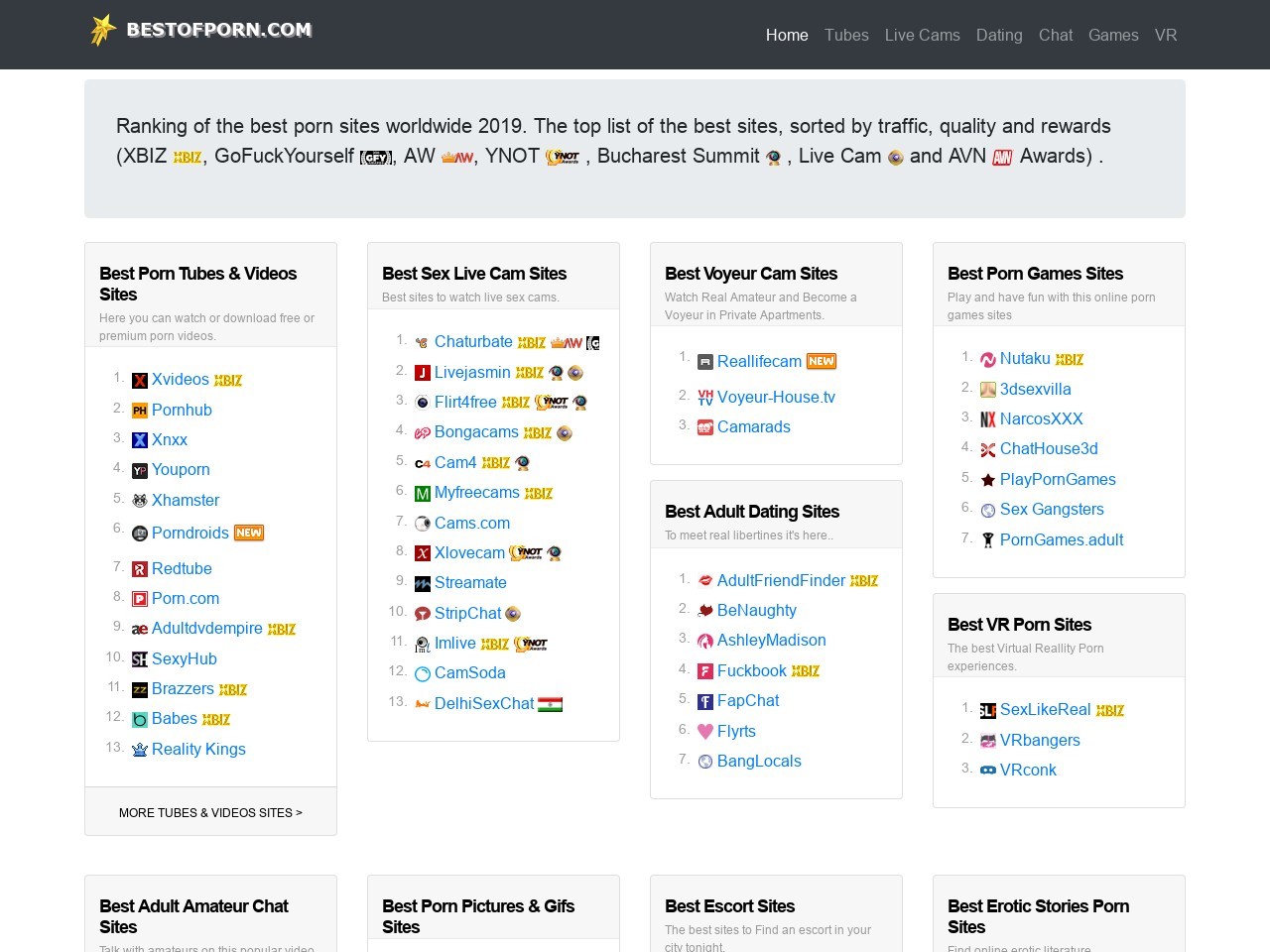Click the crown icon next to Reality Kings
Screen dimensions: 1270x952
coord(140,750)
